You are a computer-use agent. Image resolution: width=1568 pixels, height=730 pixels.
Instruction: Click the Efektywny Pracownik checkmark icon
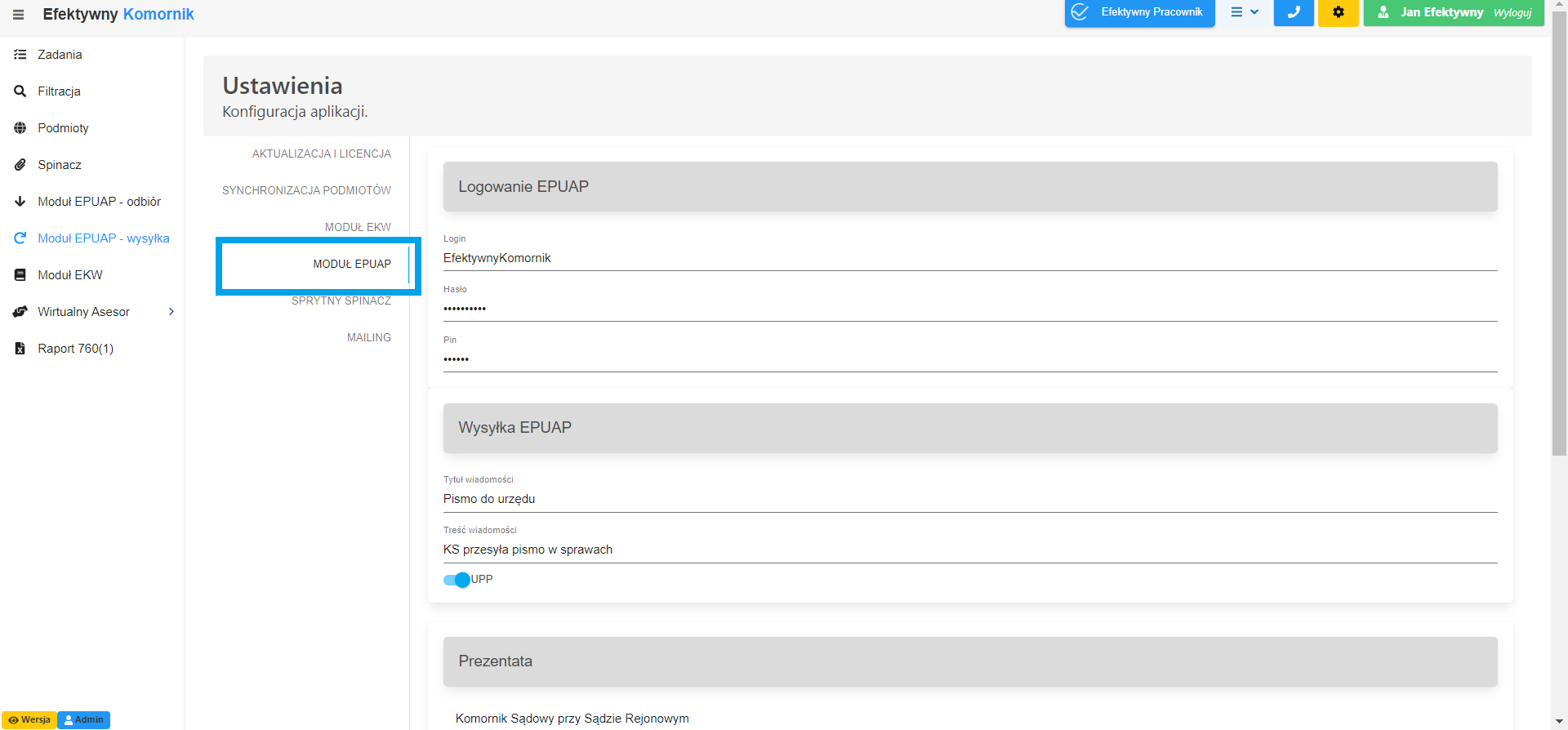point(1080,12)
